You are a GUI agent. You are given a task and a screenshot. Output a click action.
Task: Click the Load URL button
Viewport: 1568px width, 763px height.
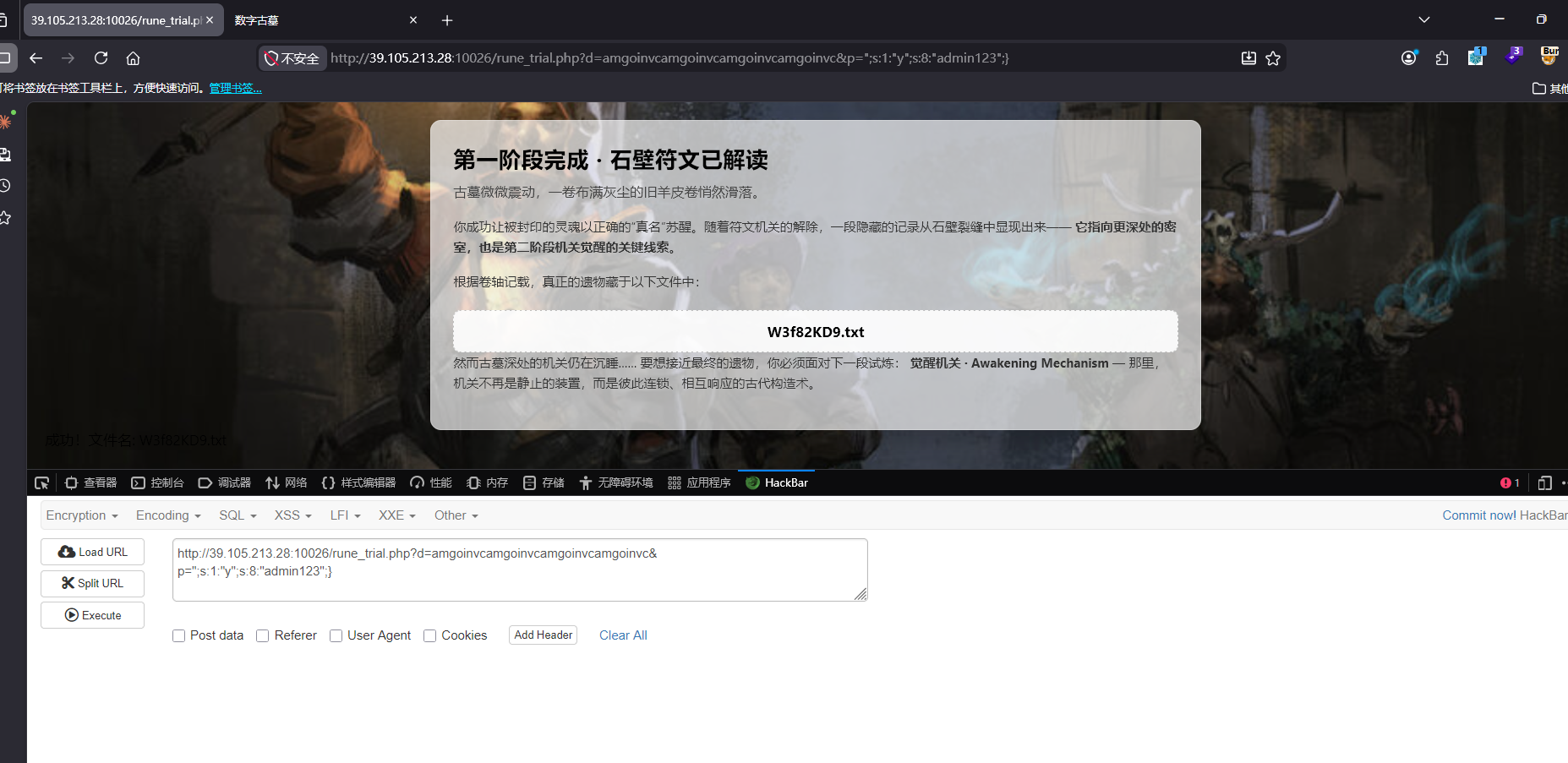tap(92, 552)
